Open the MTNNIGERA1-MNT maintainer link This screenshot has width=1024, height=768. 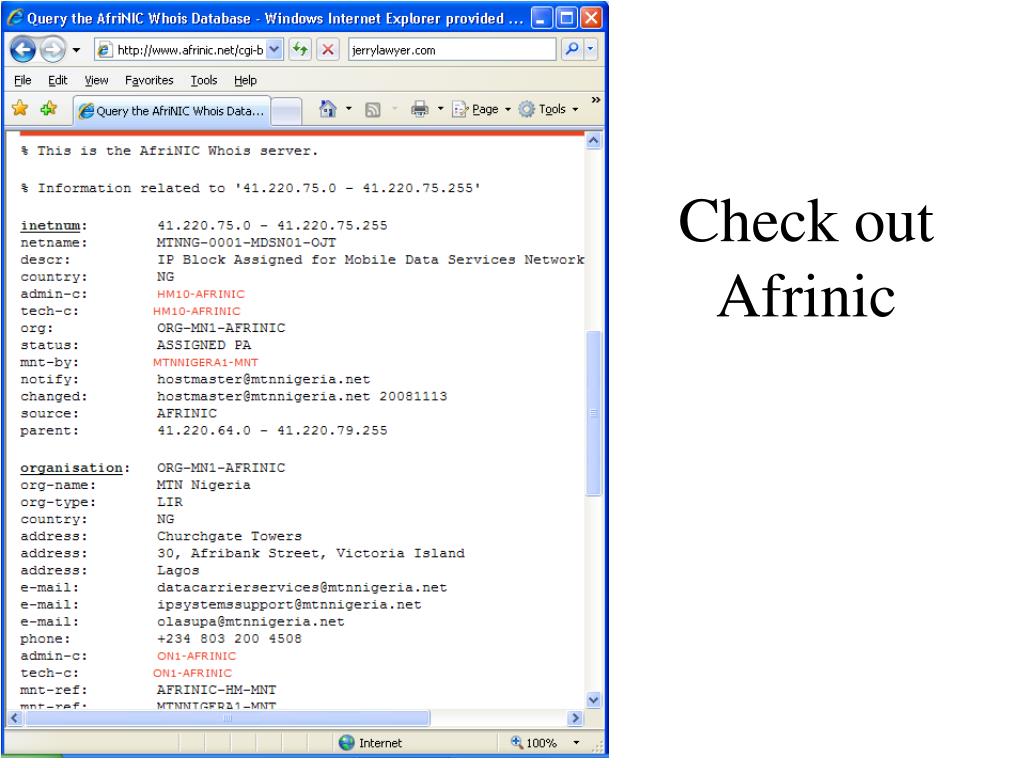click(x=206, y=362)
